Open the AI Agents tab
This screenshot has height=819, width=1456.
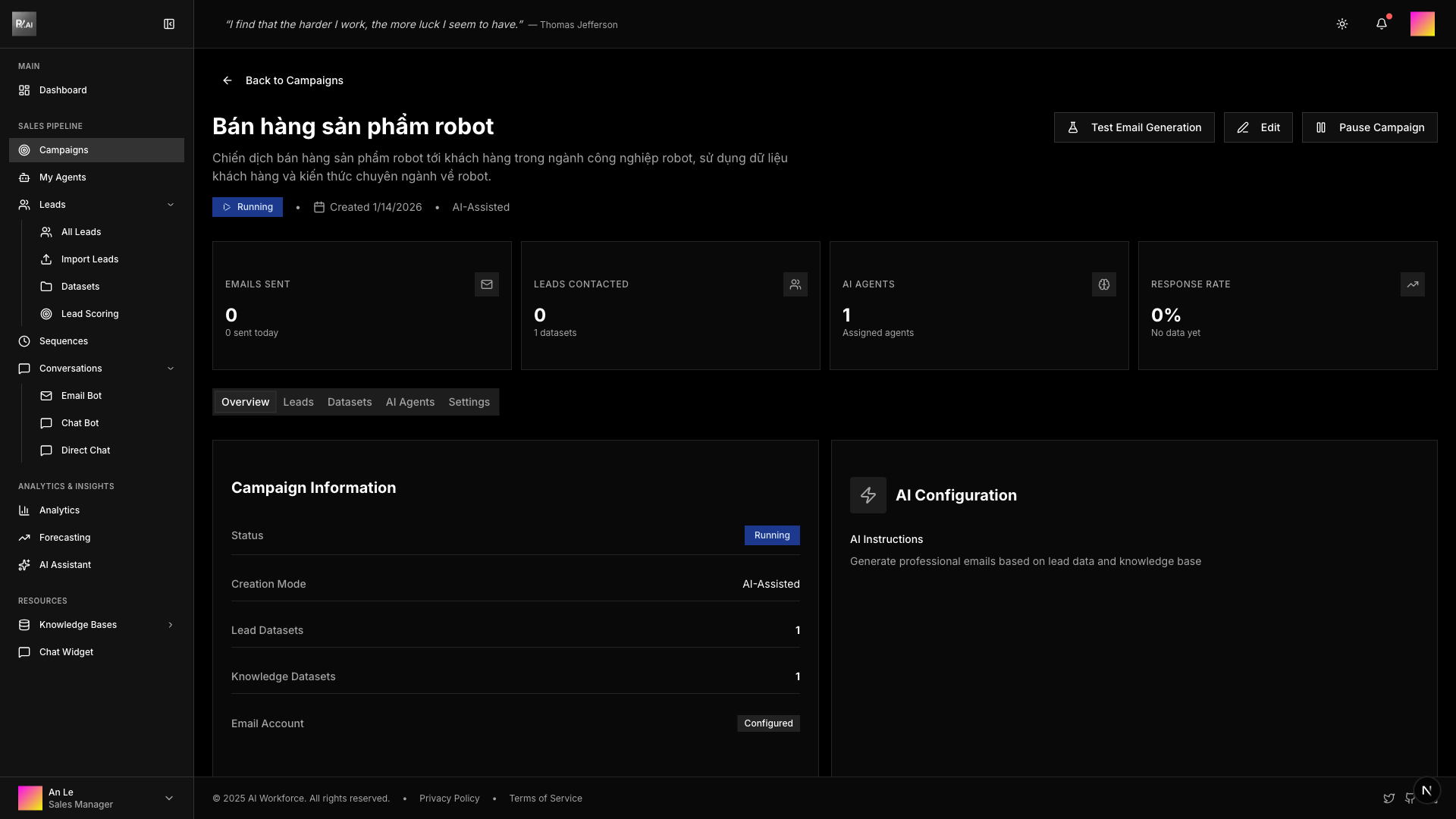pyautogui.click(x=410, y=402)
